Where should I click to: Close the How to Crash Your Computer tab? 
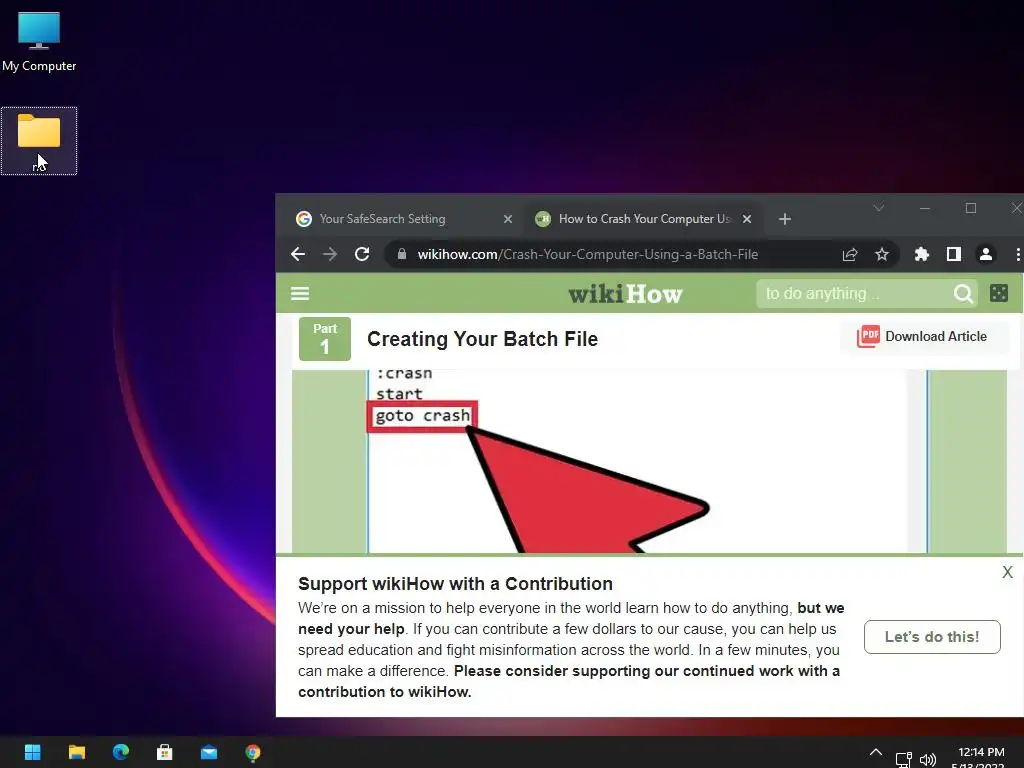click(747, 219)
